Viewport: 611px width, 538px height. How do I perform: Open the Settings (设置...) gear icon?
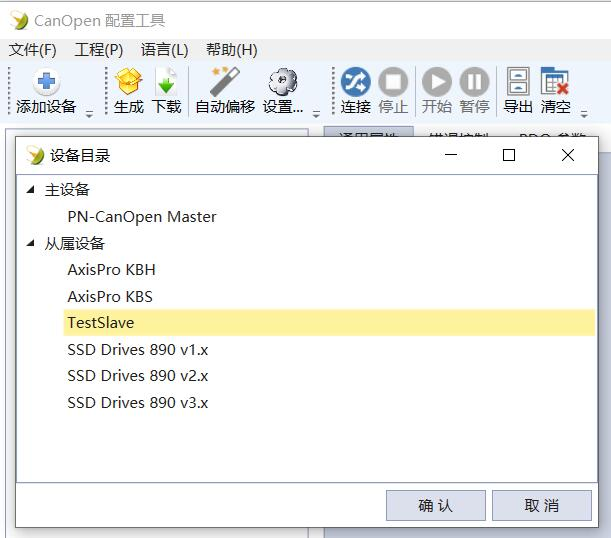tap(283, 84)
